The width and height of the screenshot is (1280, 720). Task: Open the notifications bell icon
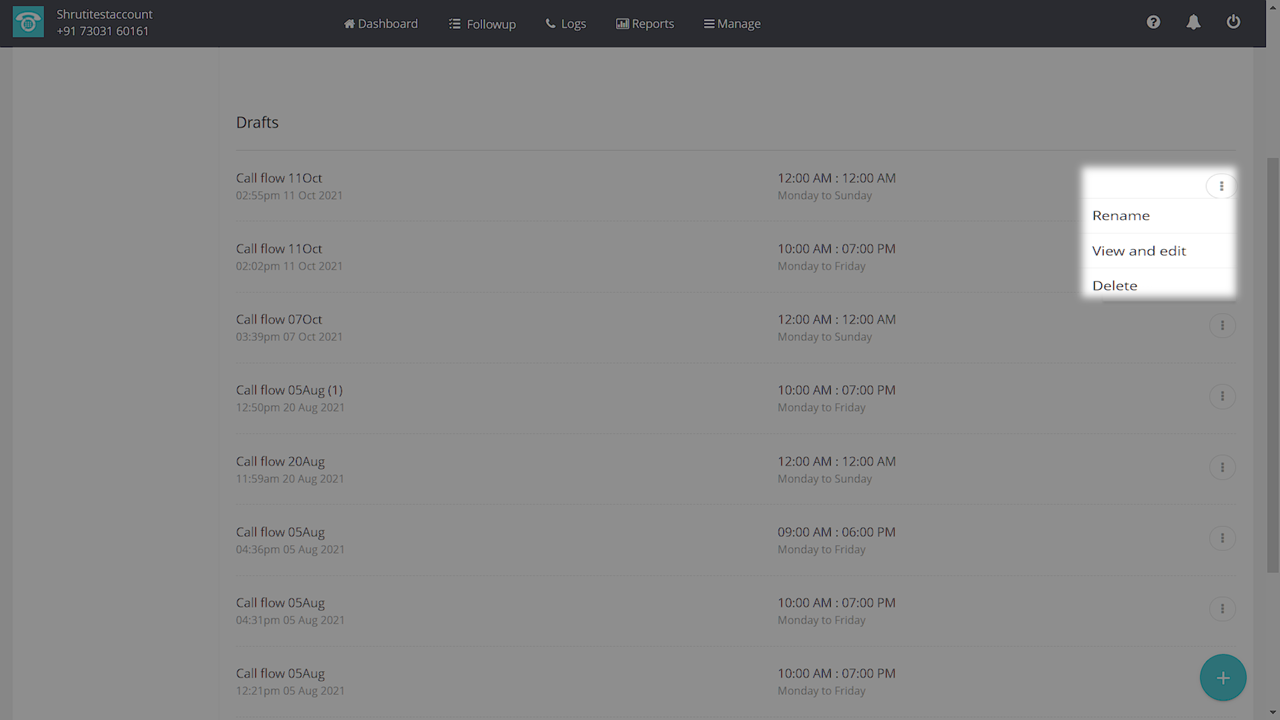point(1193,22)
